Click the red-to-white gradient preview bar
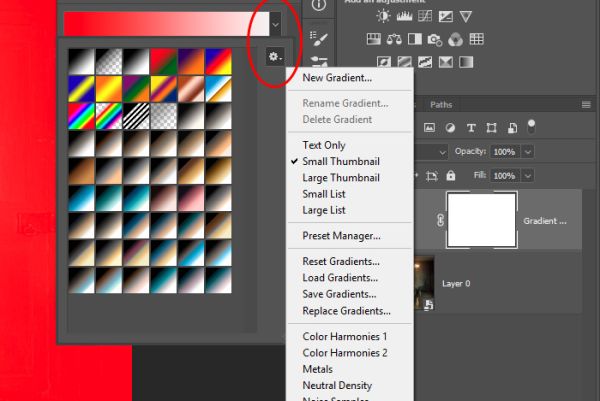Image resolution: width=600 pixels, height=401 pixels. click(x=166, y=24)
